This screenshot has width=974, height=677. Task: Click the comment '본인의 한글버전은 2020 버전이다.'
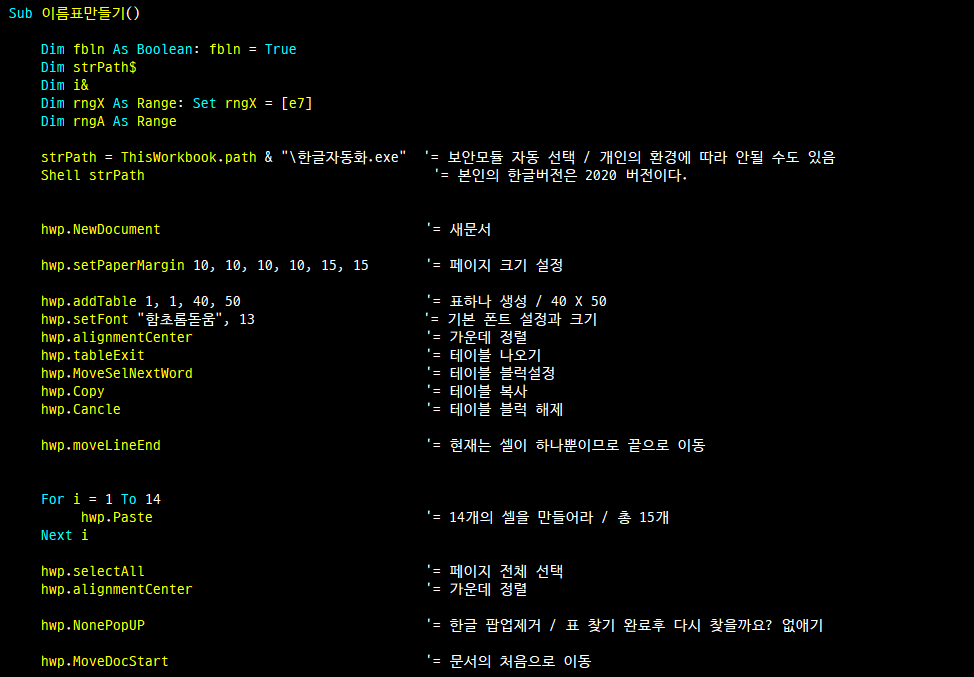(572, 175)
